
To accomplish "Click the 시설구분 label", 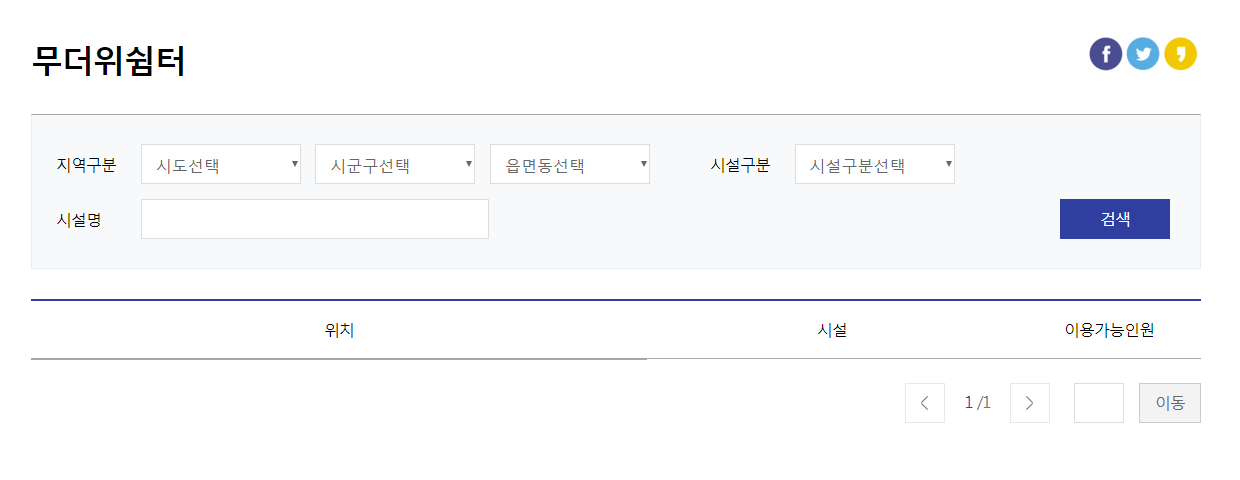I will (740, 165).
